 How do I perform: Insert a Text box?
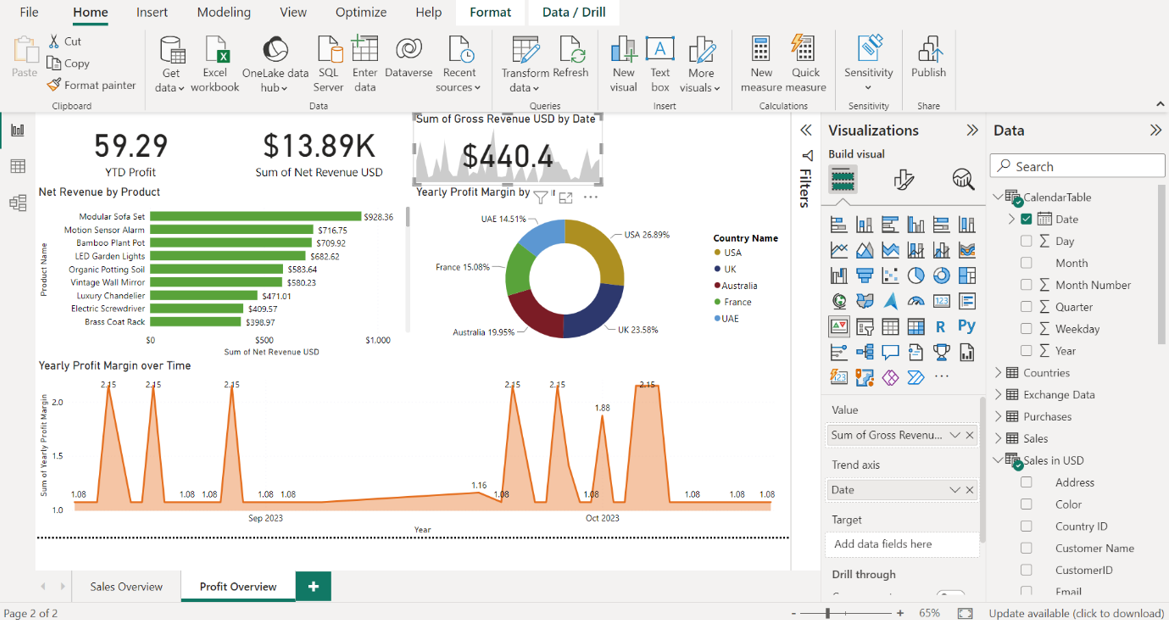[x=660, y=50]
